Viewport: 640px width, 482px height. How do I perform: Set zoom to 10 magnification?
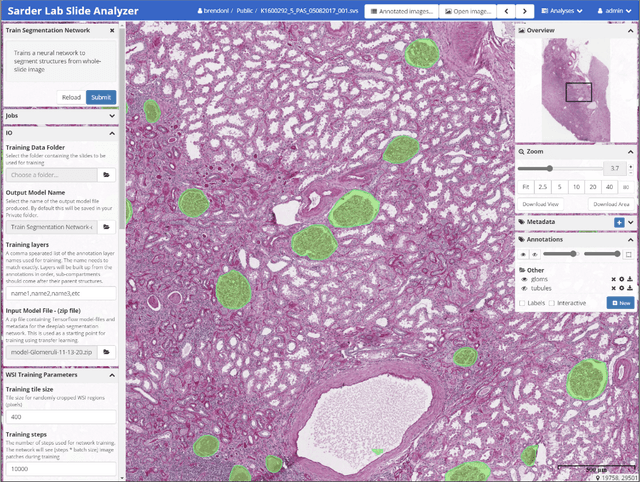coord(576,187)
